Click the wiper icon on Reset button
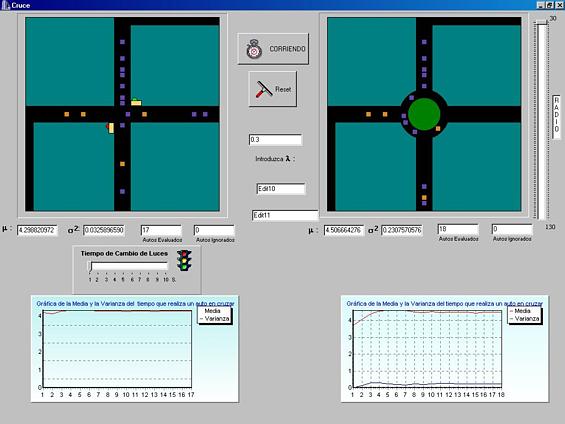Image resolution: width=565 pixels, height=424 pixels. 264,89
